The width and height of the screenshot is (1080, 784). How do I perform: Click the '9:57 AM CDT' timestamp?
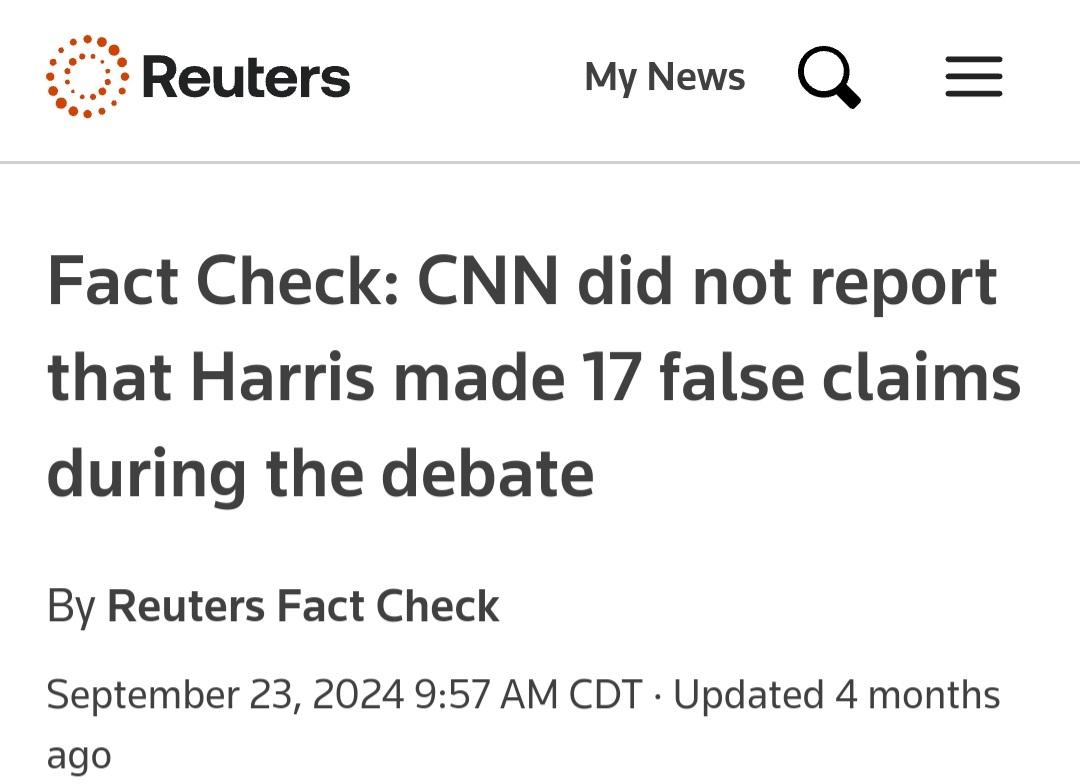(529, 694)
